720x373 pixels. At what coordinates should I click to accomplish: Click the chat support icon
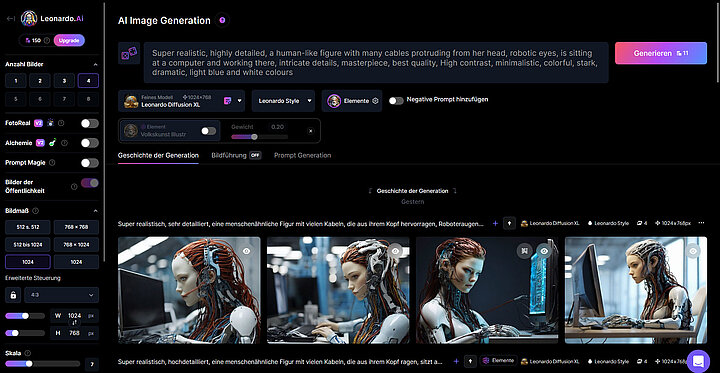pyautogui.click(x=698, y=360)
